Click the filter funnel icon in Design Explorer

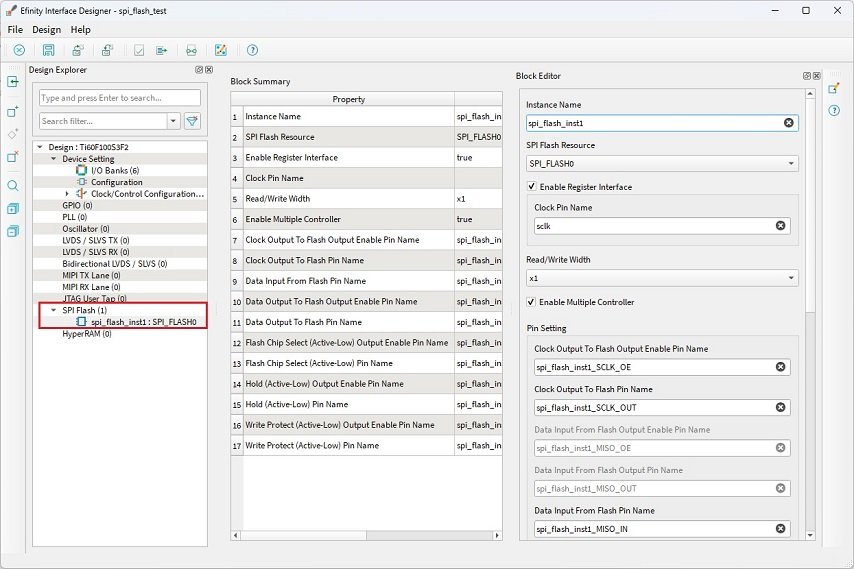(x=192, y=121)
